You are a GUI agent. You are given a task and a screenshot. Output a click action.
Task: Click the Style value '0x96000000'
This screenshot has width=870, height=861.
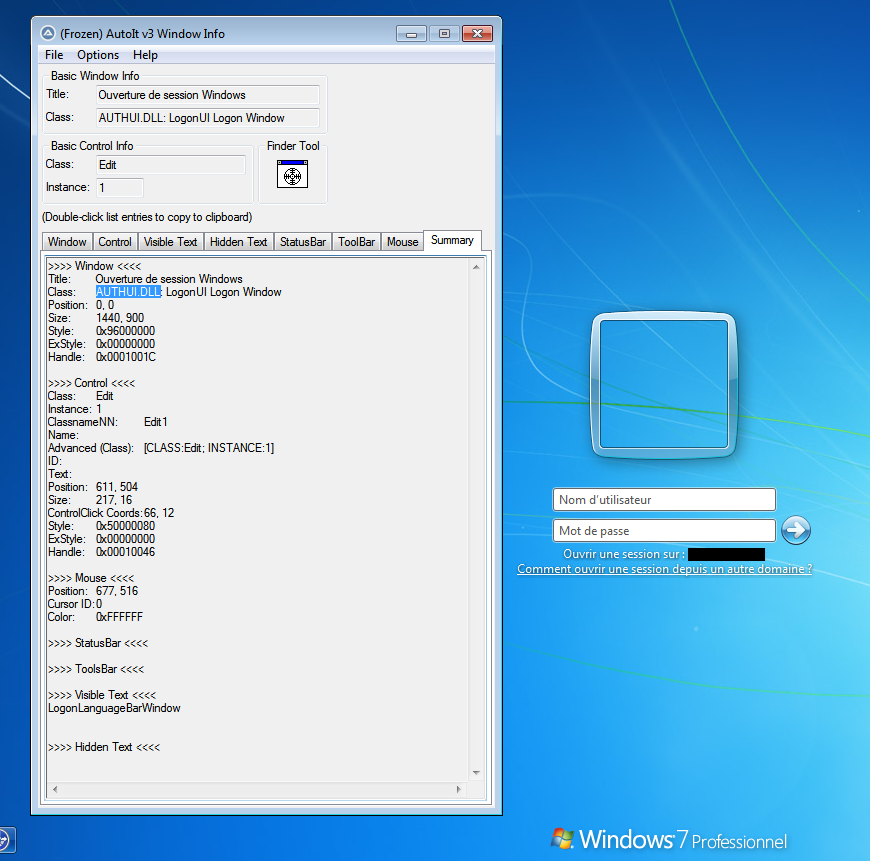coord(125,331)
